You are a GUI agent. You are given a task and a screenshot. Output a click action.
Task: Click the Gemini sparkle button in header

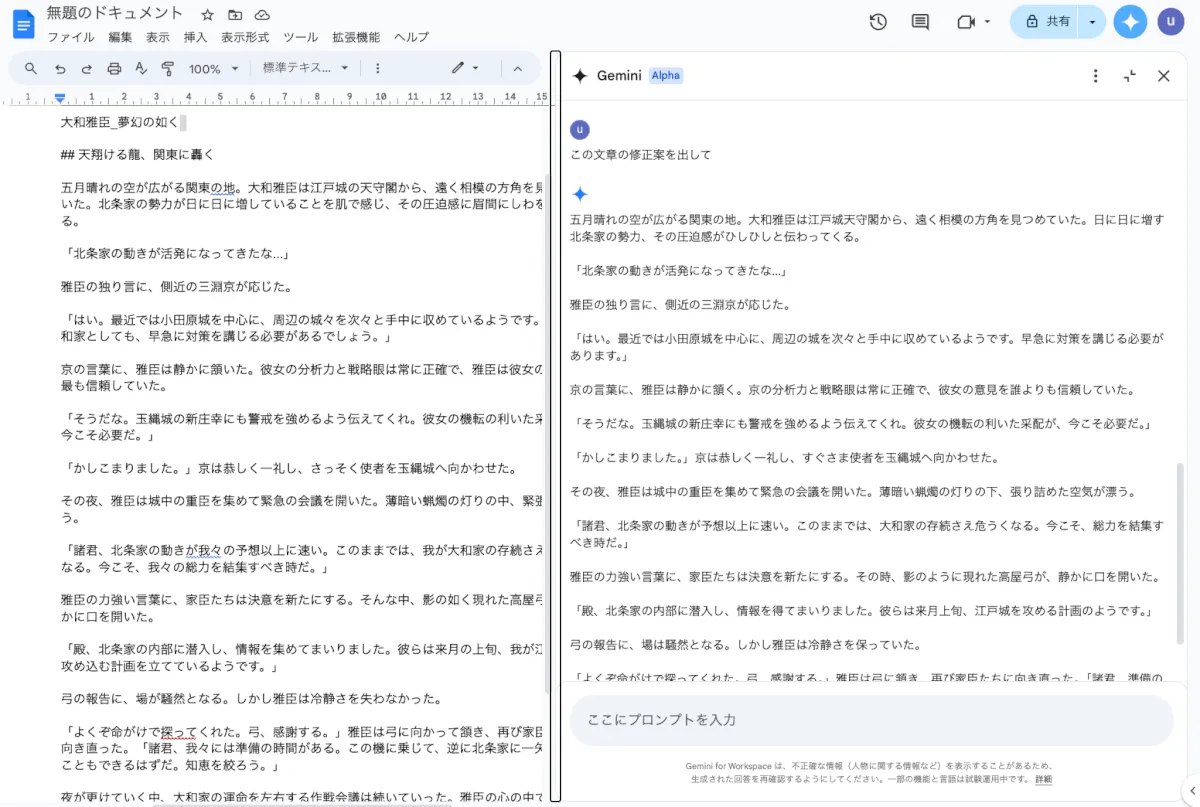click(1130, 22)
